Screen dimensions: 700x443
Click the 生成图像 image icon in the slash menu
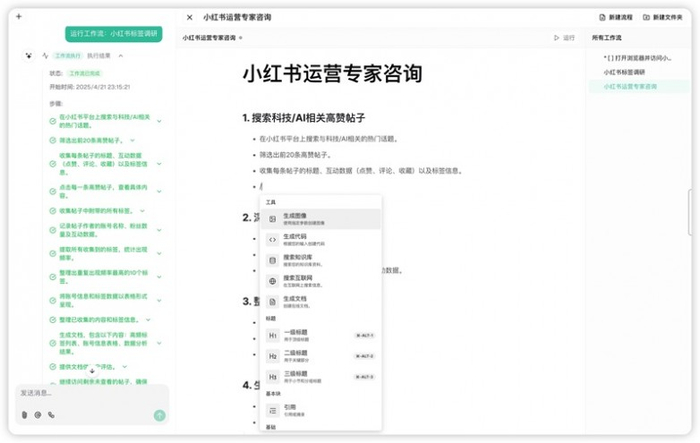coord(272,219)
